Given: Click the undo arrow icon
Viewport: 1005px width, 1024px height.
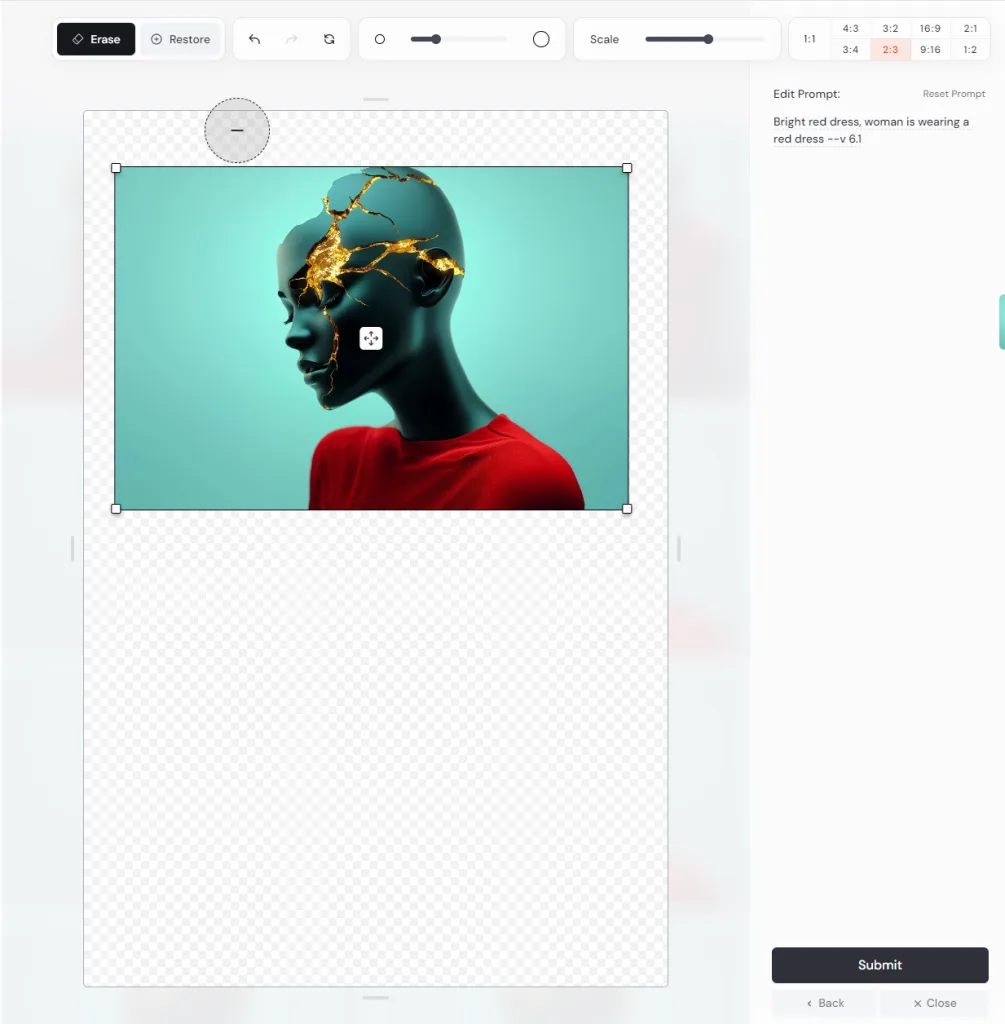Looking at the screenshot, I should point(254,39).
